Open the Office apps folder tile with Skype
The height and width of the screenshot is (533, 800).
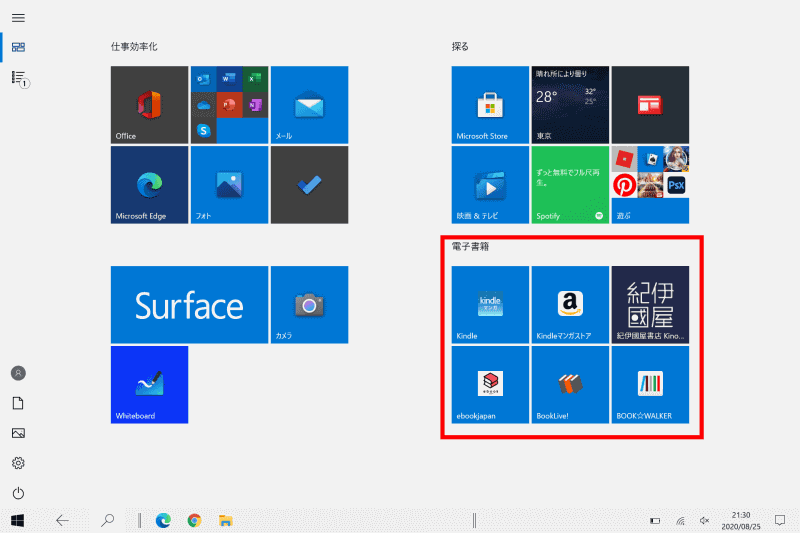tap(230, 105)
